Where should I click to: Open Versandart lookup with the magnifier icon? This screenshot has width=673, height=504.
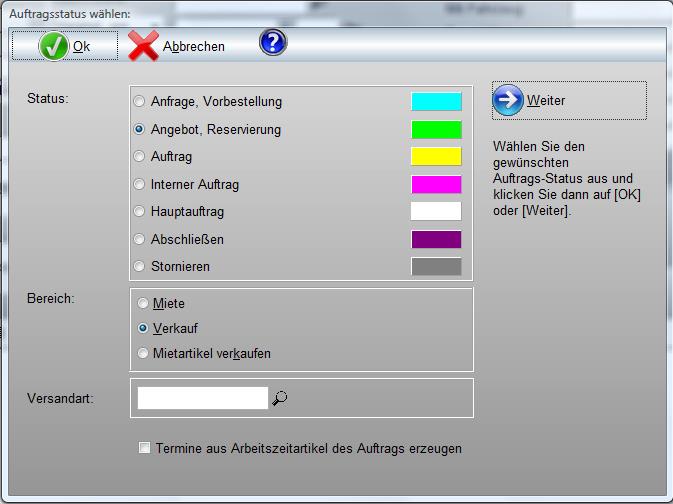[279, 398]
